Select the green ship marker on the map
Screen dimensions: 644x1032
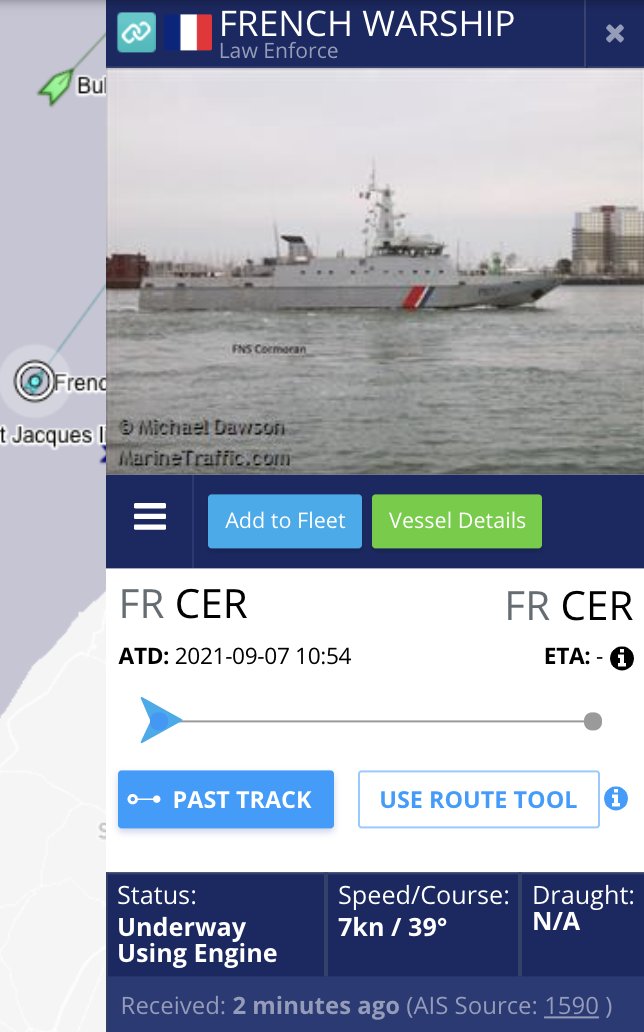[x=55, y=86]
